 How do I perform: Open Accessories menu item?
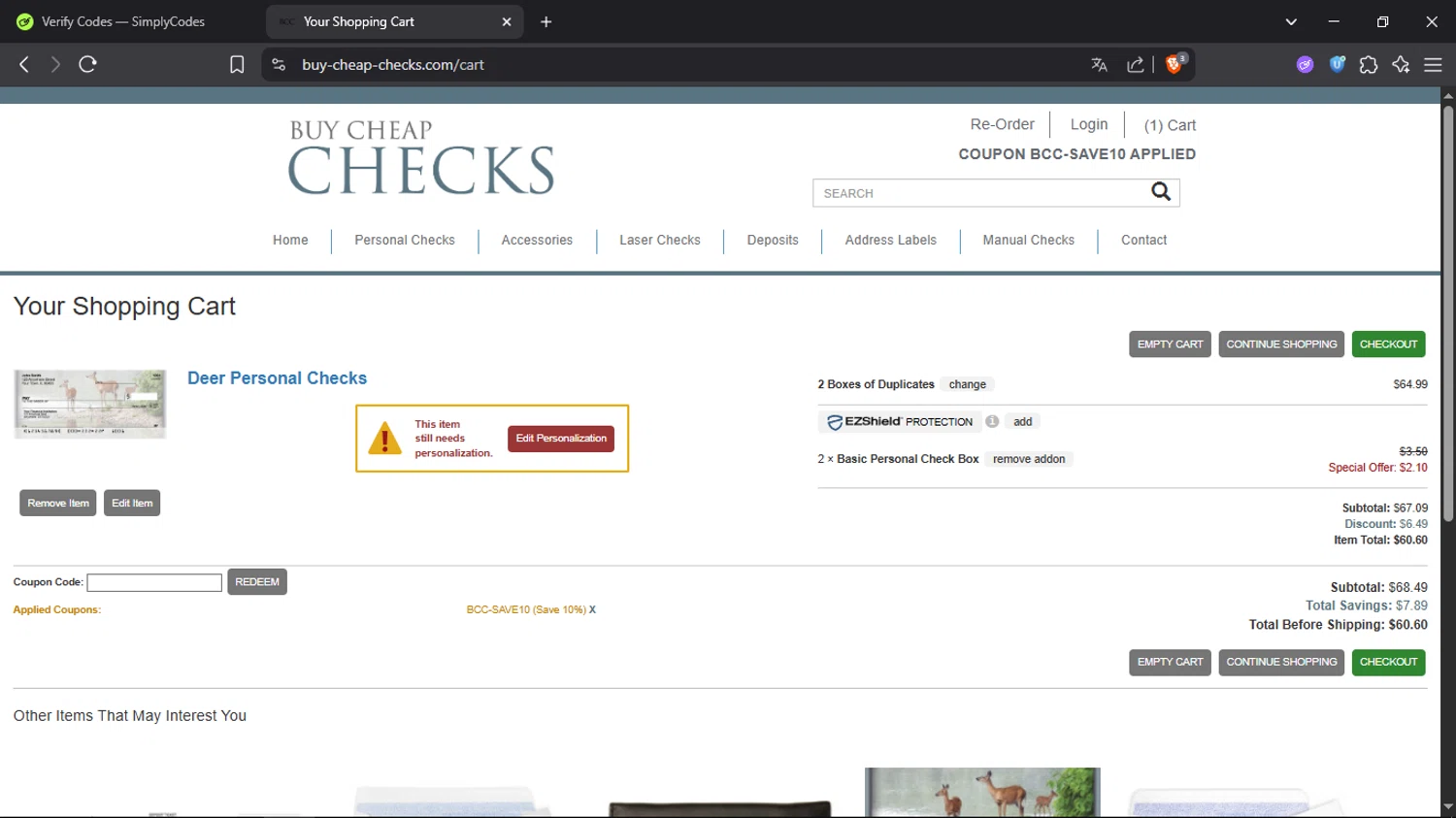[537, 240]
